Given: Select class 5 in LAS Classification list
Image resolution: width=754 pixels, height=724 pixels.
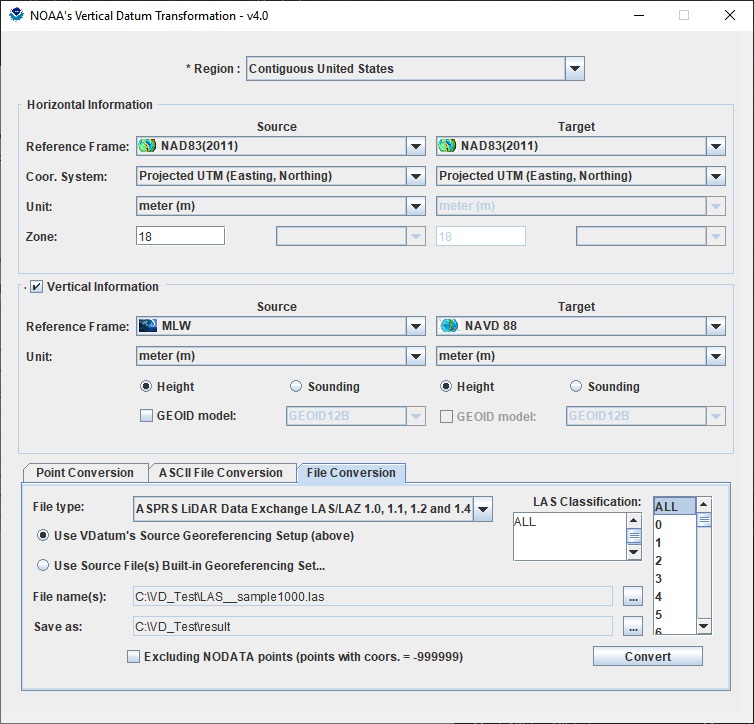Looking at the screenshot, I should [675, 614].
